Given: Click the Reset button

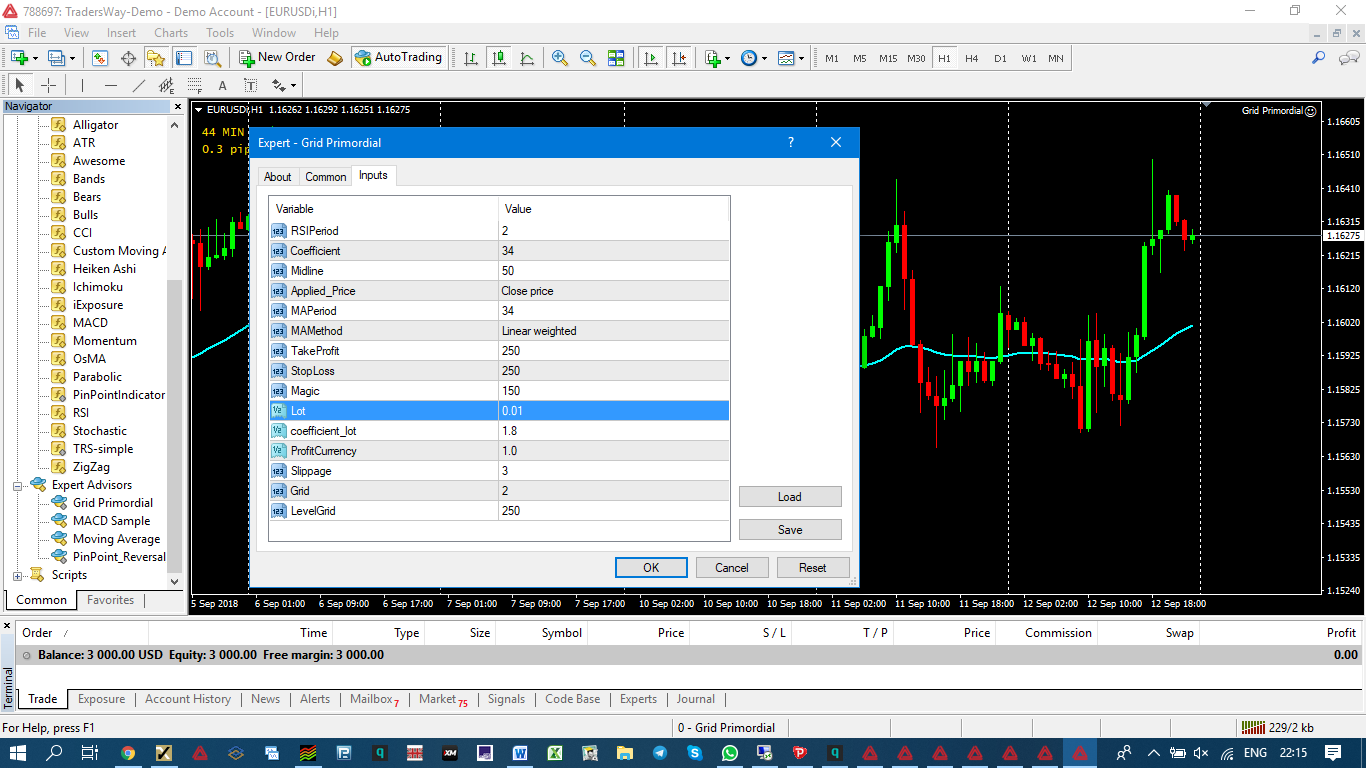Looking at the screenshot, I should pos(813,568).
